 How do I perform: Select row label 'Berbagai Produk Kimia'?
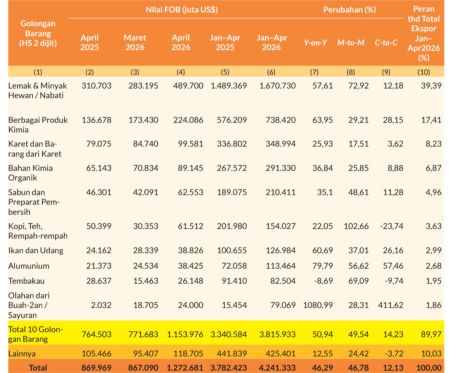[x=38, y=125]
